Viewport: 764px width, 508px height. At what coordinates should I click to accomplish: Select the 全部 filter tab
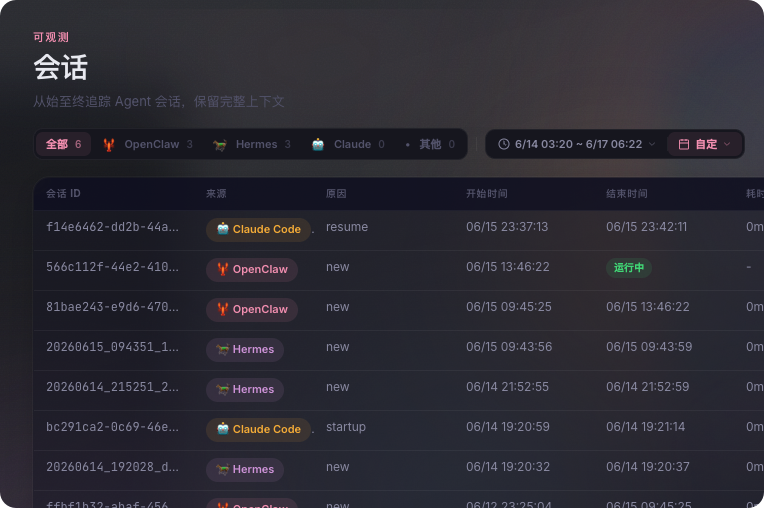(x=63, y=144)
